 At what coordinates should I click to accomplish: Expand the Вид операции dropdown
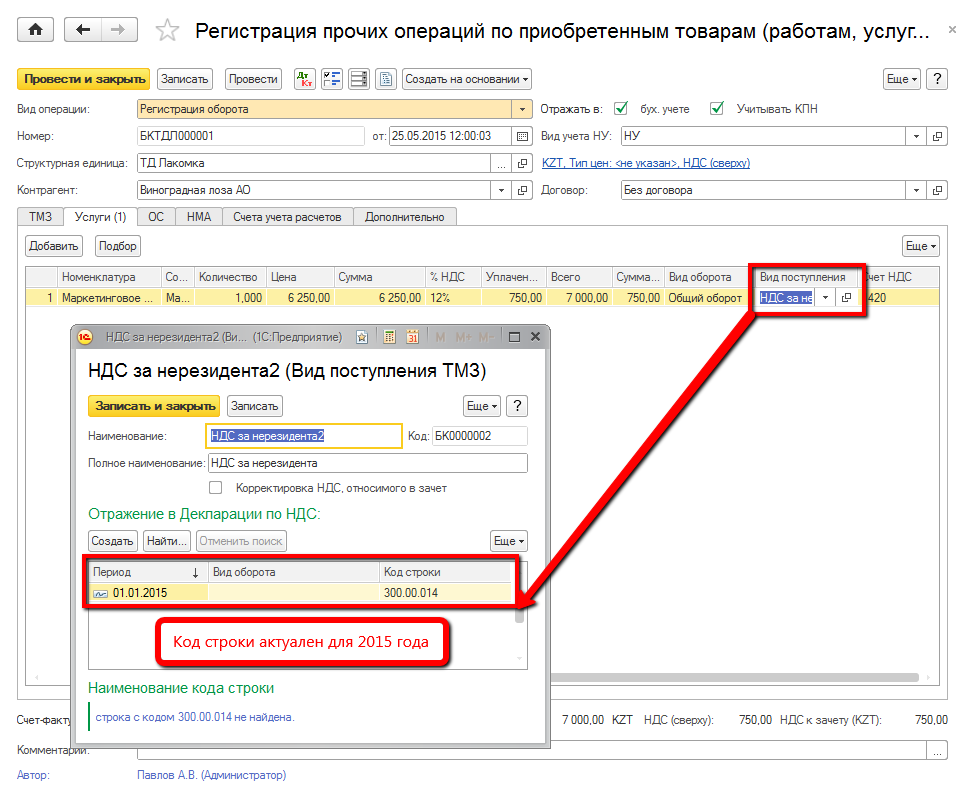point(522,109)
